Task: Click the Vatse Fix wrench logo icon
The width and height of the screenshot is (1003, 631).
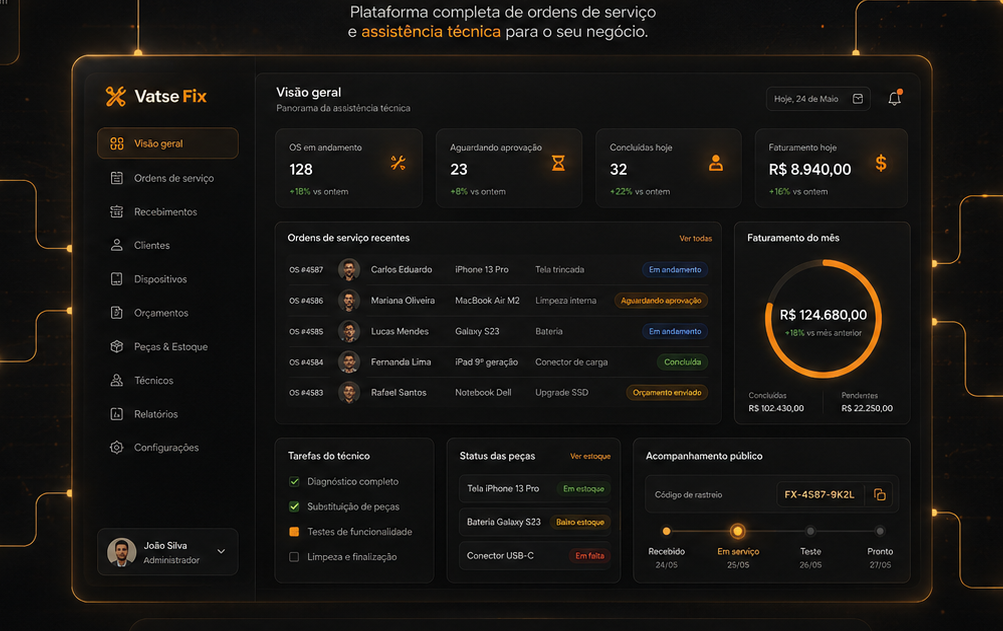Action: 116,96
